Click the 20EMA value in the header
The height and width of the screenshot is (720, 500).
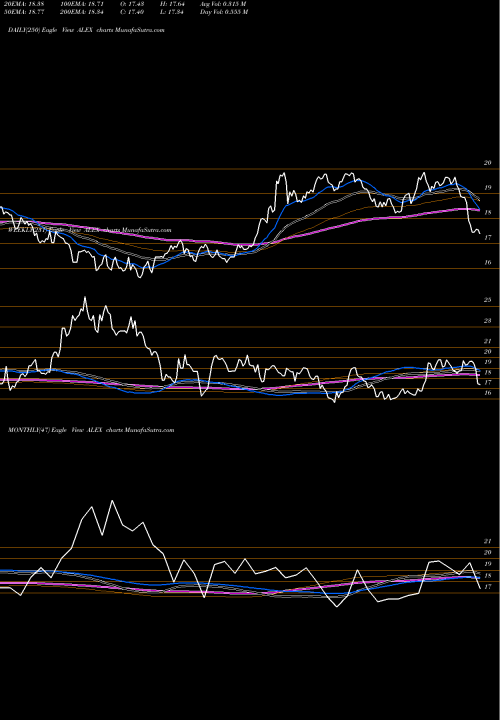22,4
